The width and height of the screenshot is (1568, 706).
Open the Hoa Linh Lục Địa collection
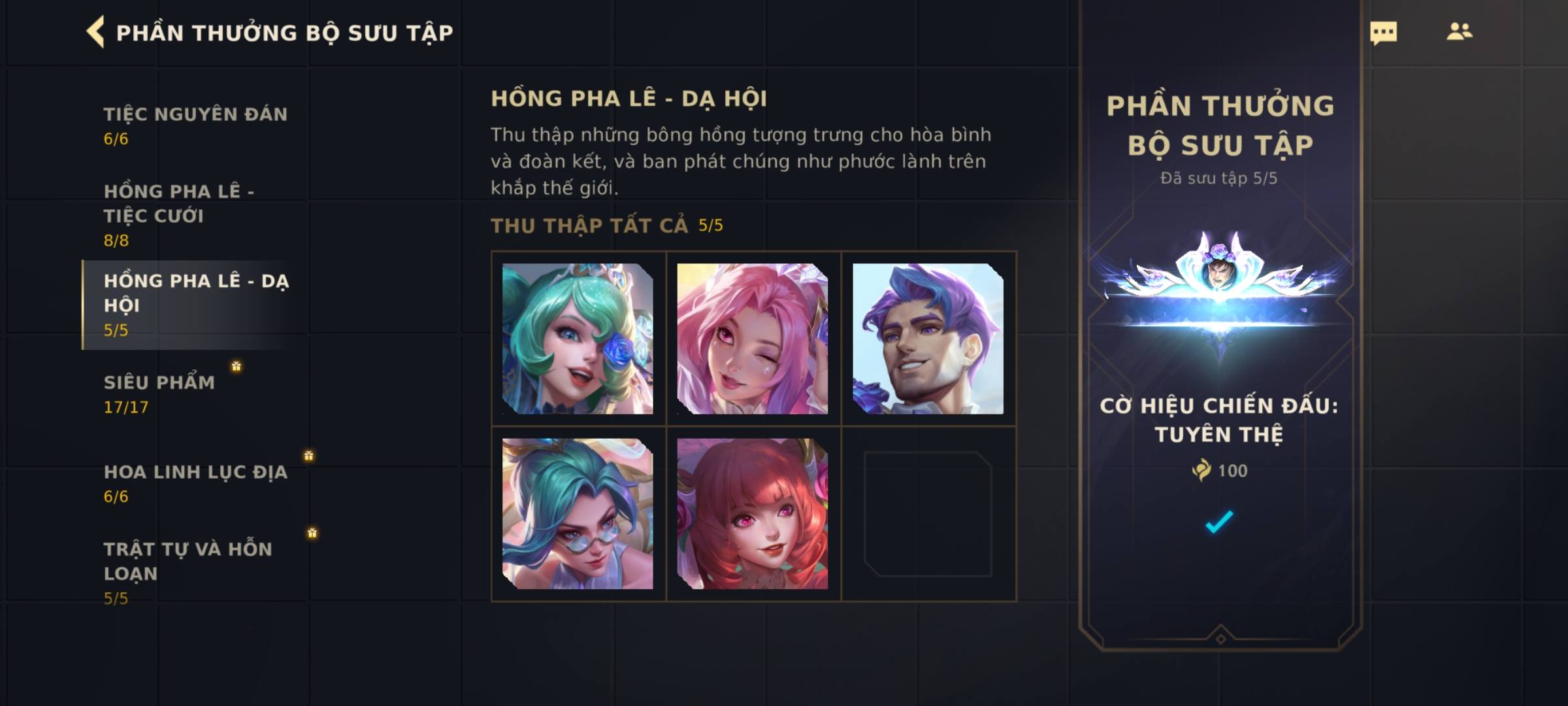point(195,483)
